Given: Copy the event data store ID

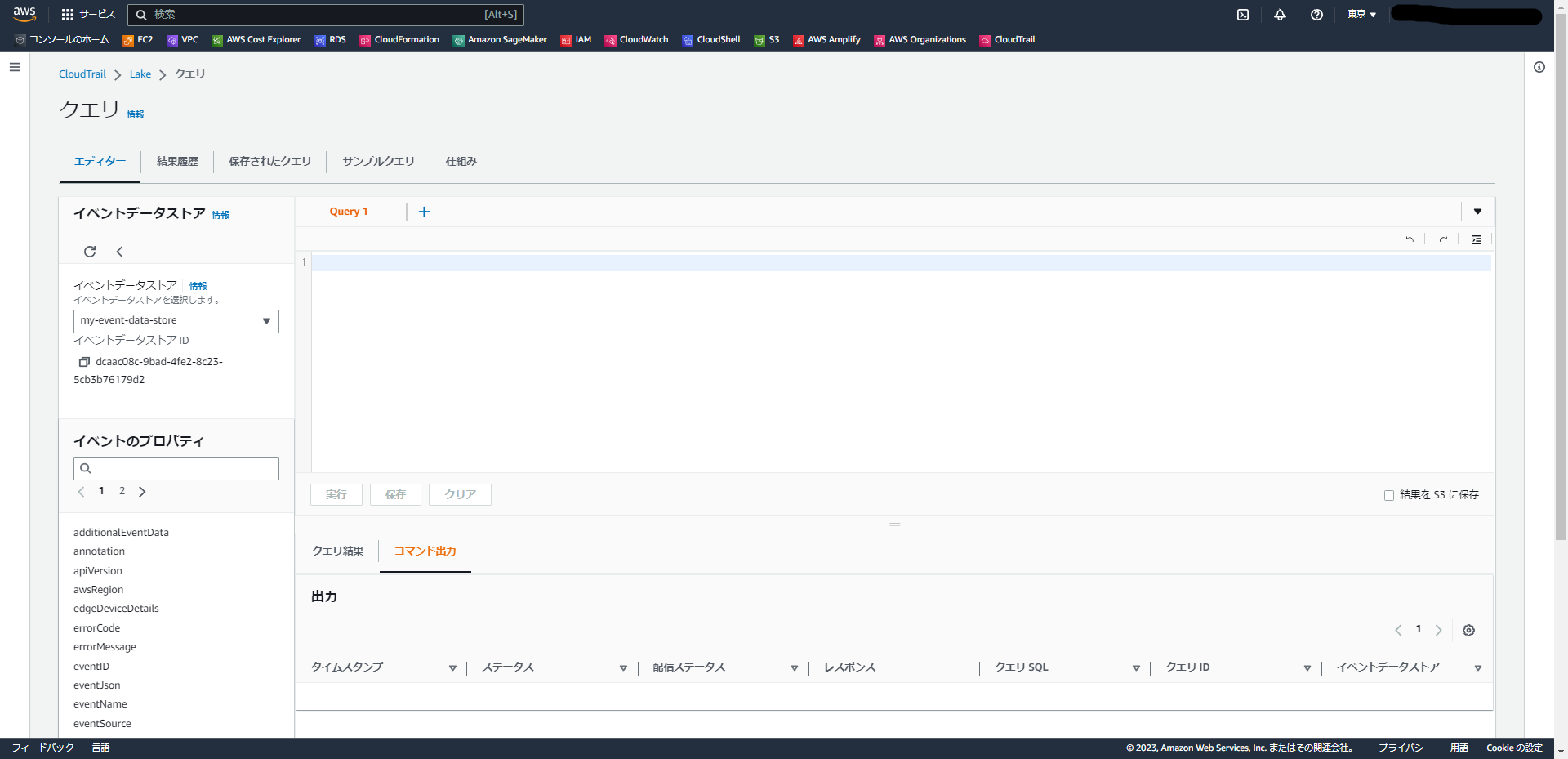Looking at the screenshot, I should click(83, 362).
